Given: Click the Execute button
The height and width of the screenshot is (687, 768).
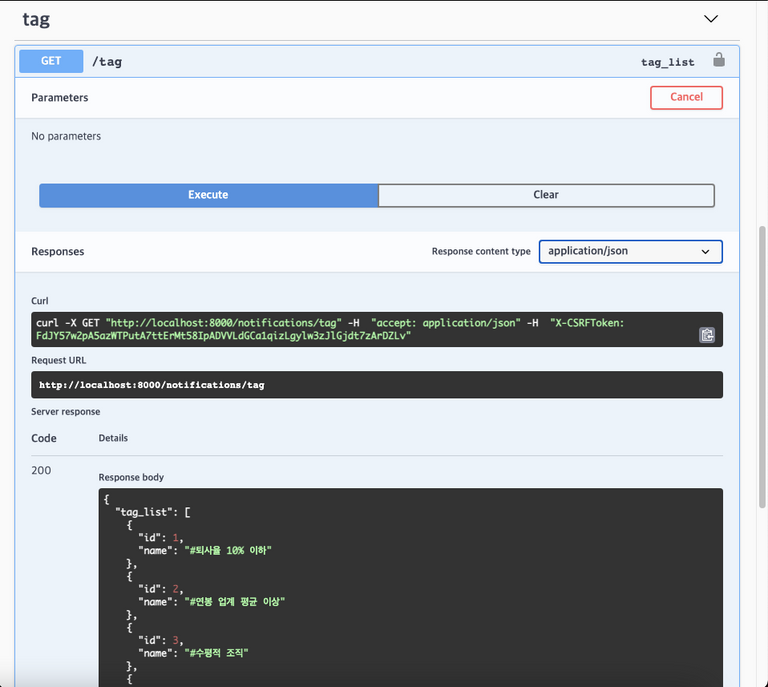Looking at the screenshot, I should [x=208, y=195].
